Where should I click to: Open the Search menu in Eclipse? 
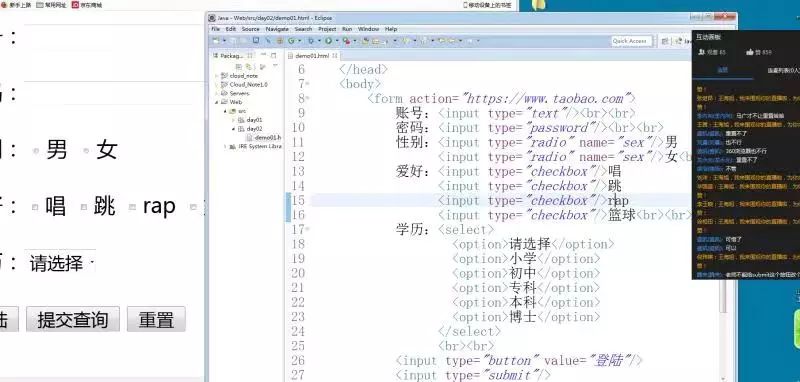click(303, 29)
